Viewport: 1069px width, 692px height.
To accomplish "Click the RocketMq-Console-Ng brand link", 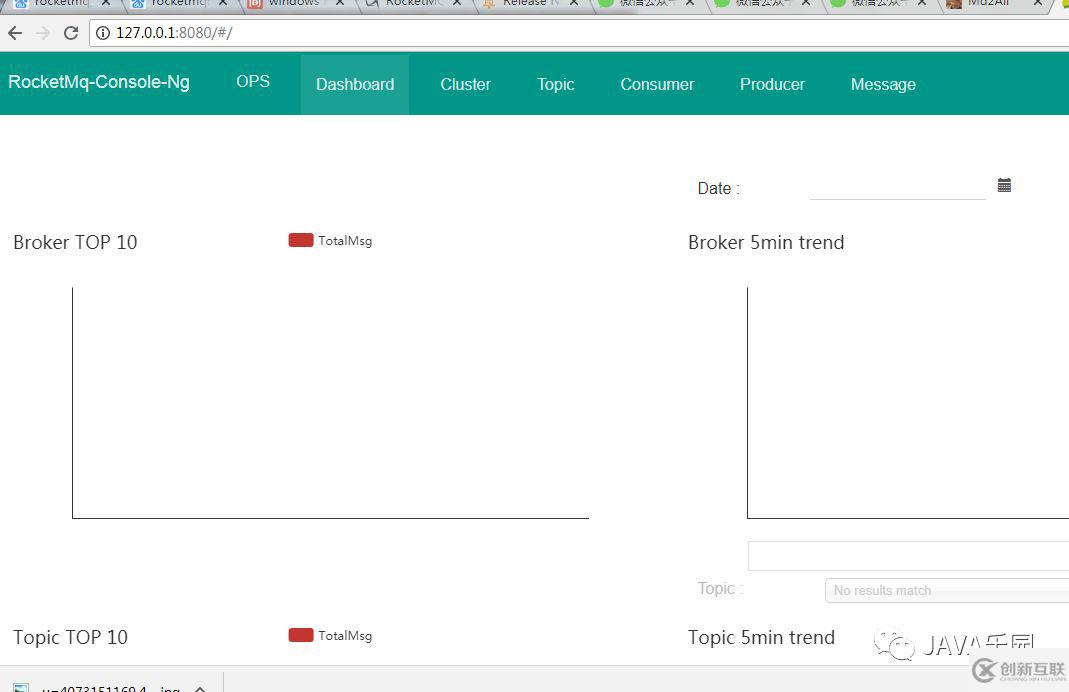I will pyautogui.click(x=99, y=82).
